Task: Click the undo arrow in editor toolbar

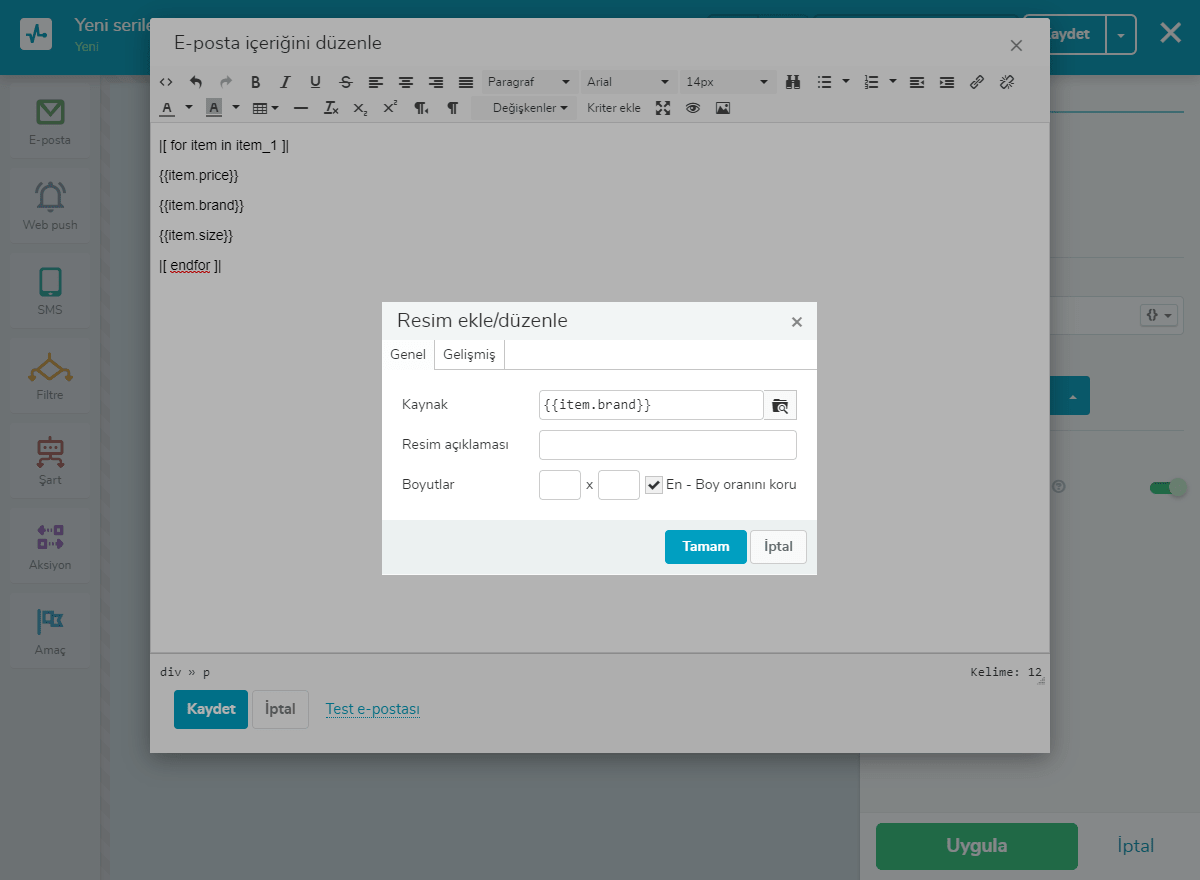Action: (x=196, y=82)
